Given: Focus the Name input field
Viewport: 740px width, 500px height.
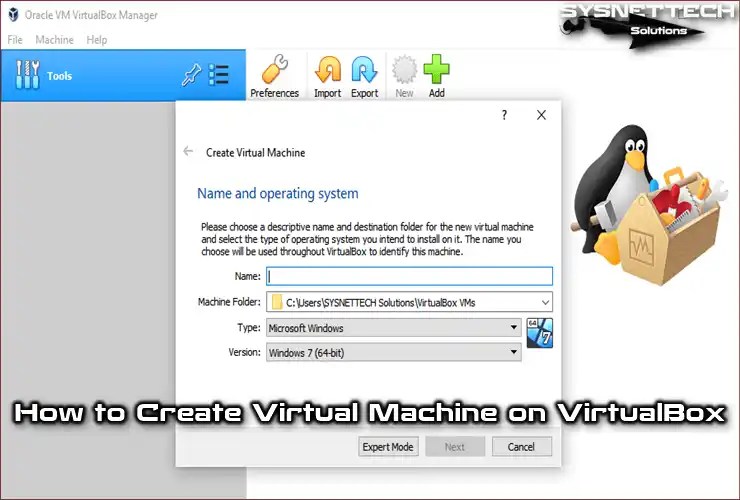Looking at the screenshot, I should (x=409, y=276).
